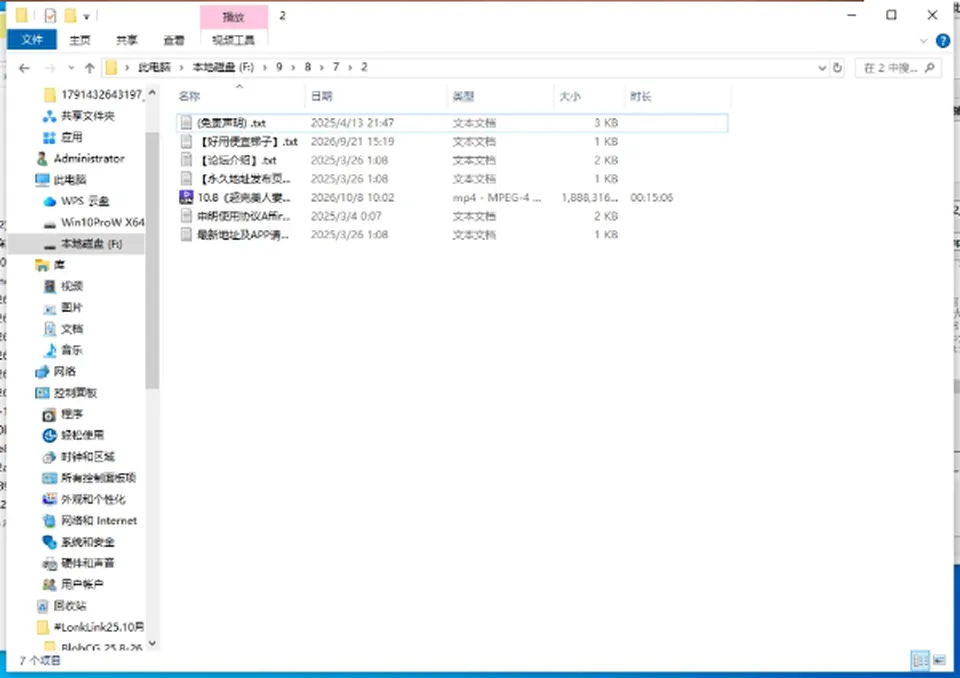Select the text file dated 2025/4/13 21:47
The height and width of the screenshot is (678, 960).
(x=452, y=122)
